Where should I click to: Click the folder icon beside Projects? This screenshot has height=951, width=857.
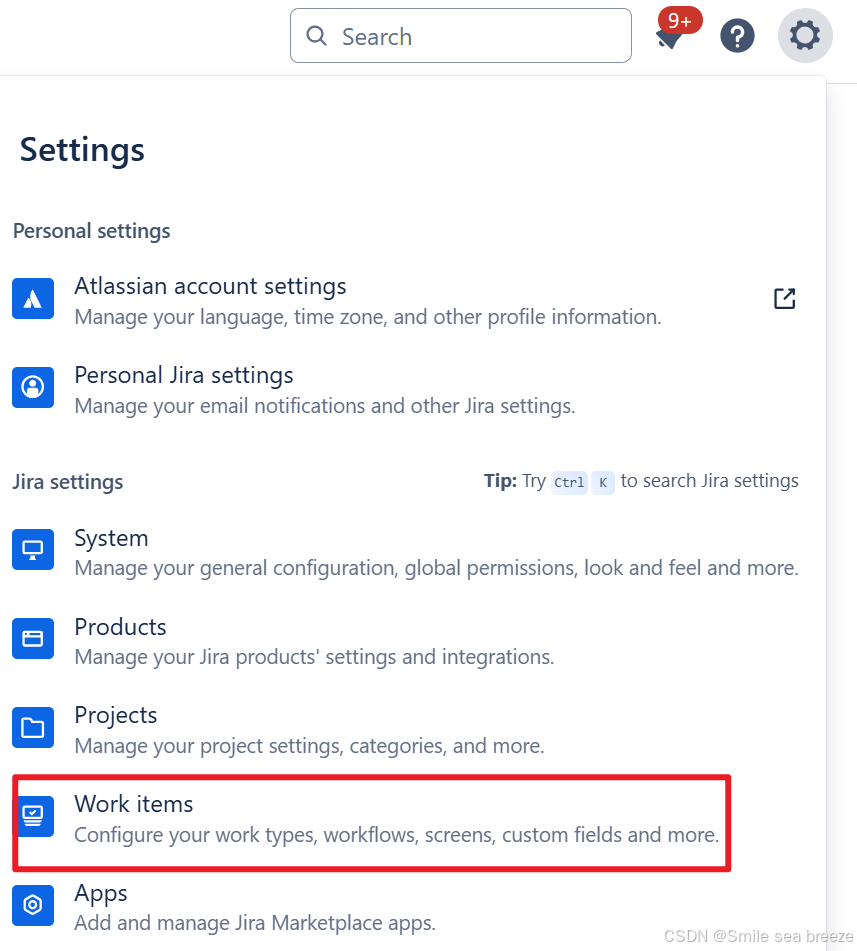33,727
